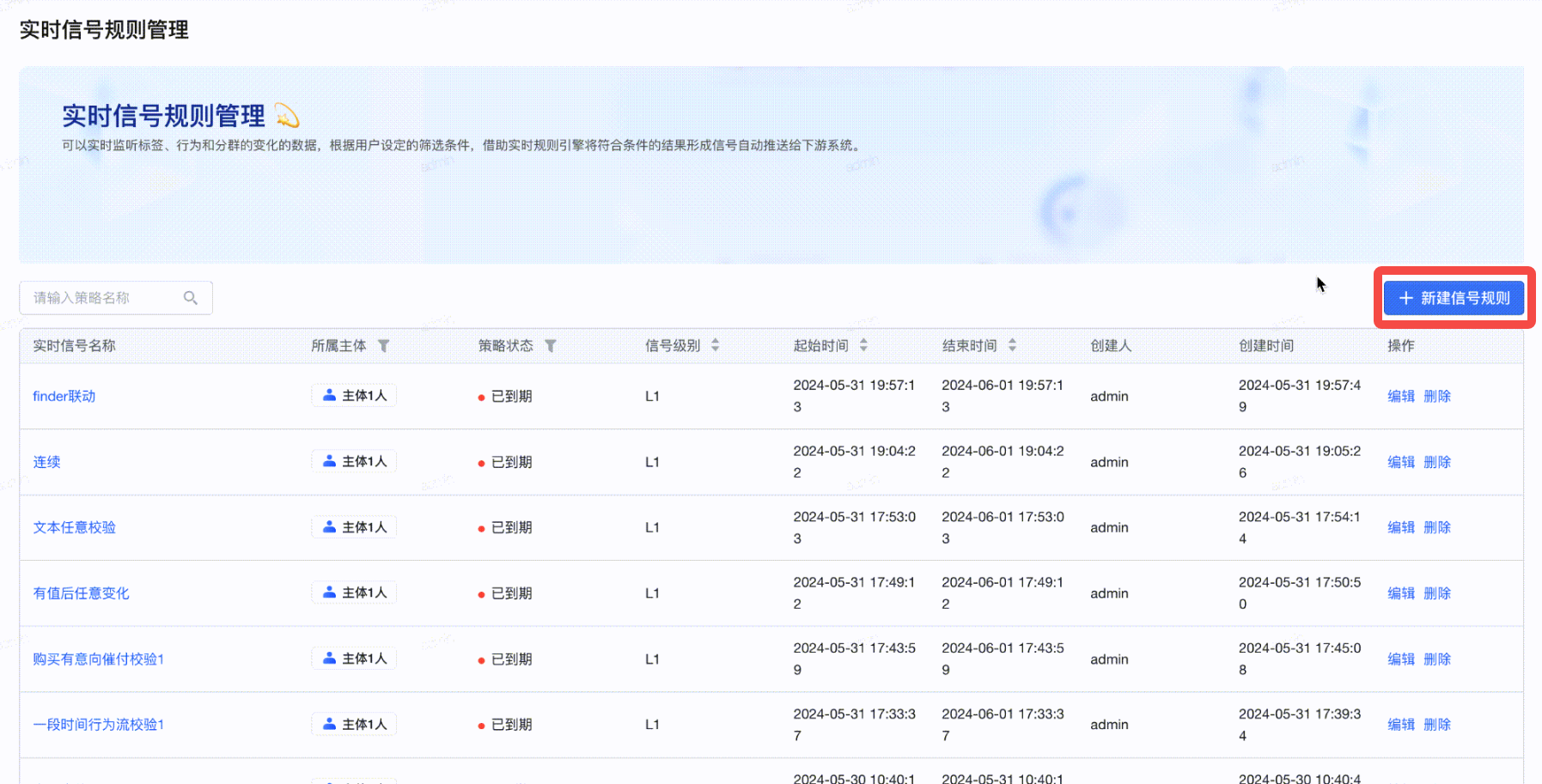Click the search magnifier icon
1542x784 pixels.
coord(191,298)
